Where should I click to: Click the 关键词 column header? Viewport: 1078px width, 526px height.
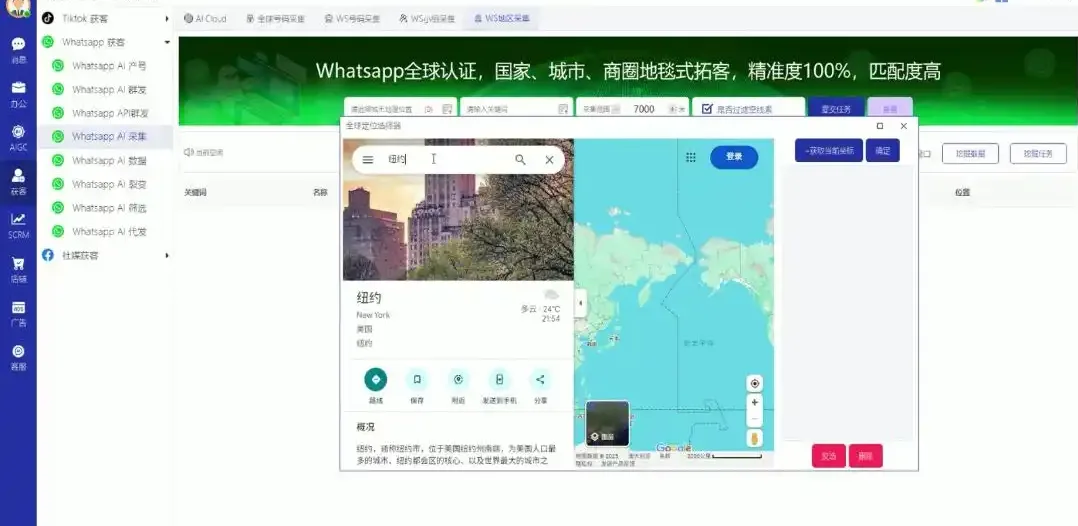pos(195,193)
